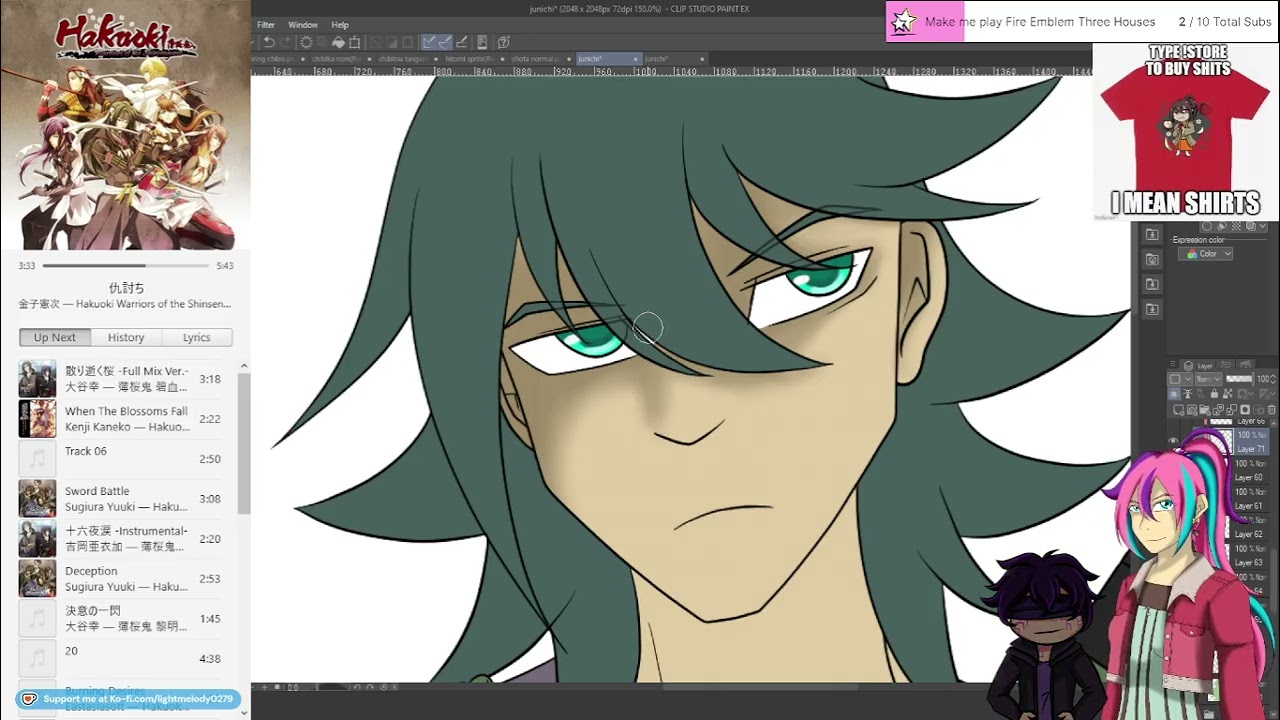
Task: Play the 十六夜涙 -Instrumental- track
Action: tap(126, 539)
